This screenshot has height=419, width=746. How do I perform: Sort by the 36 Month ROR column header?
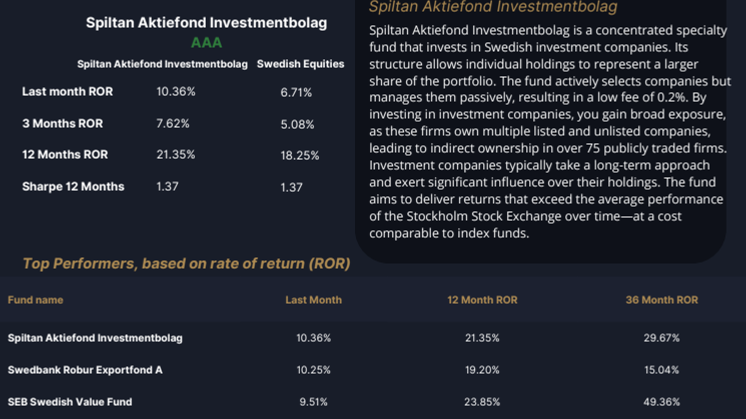pyautogui.click(x=661, y=300)
